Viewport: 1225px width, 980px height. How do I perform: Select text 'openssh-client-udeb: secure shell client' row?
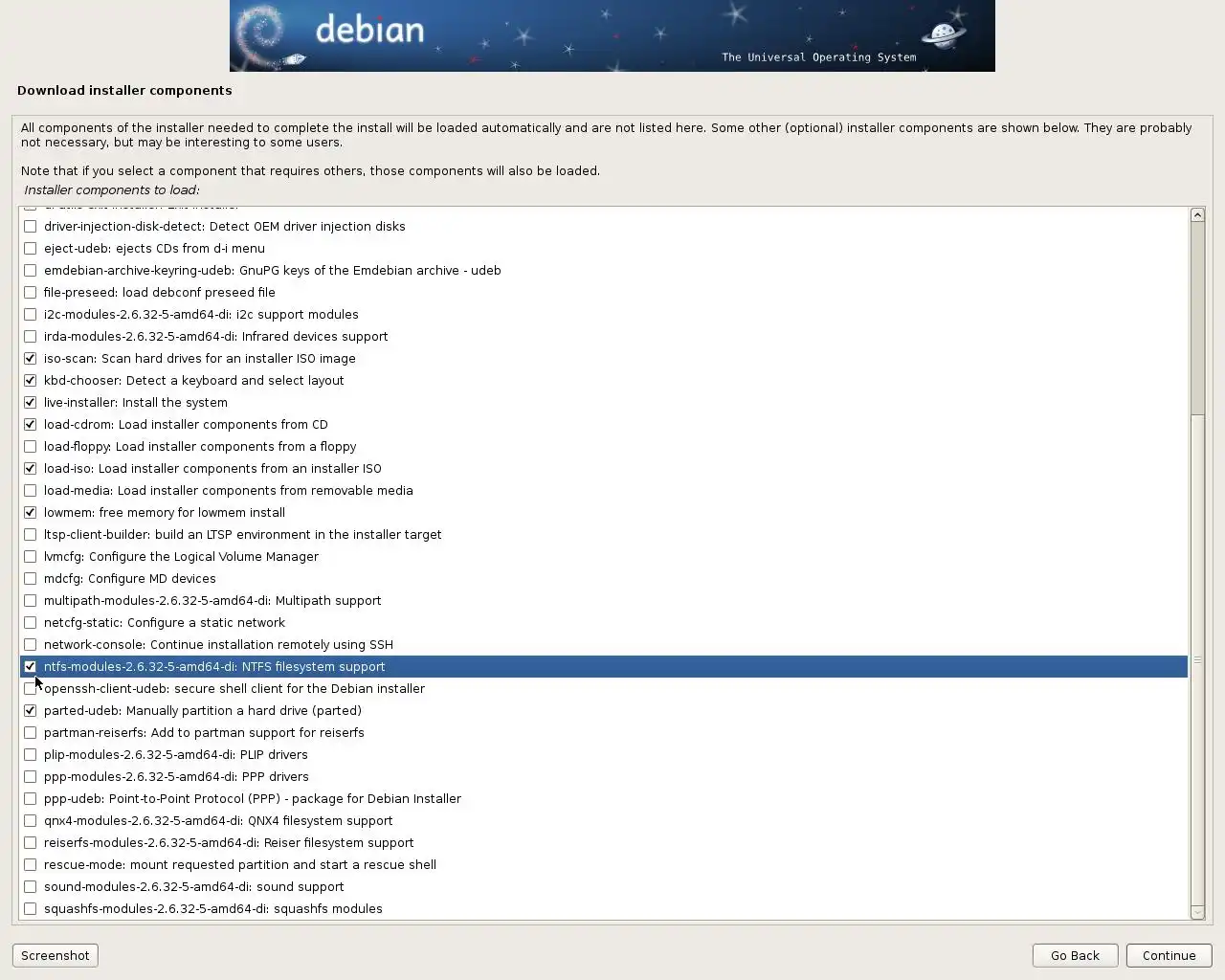coord(234,689)
